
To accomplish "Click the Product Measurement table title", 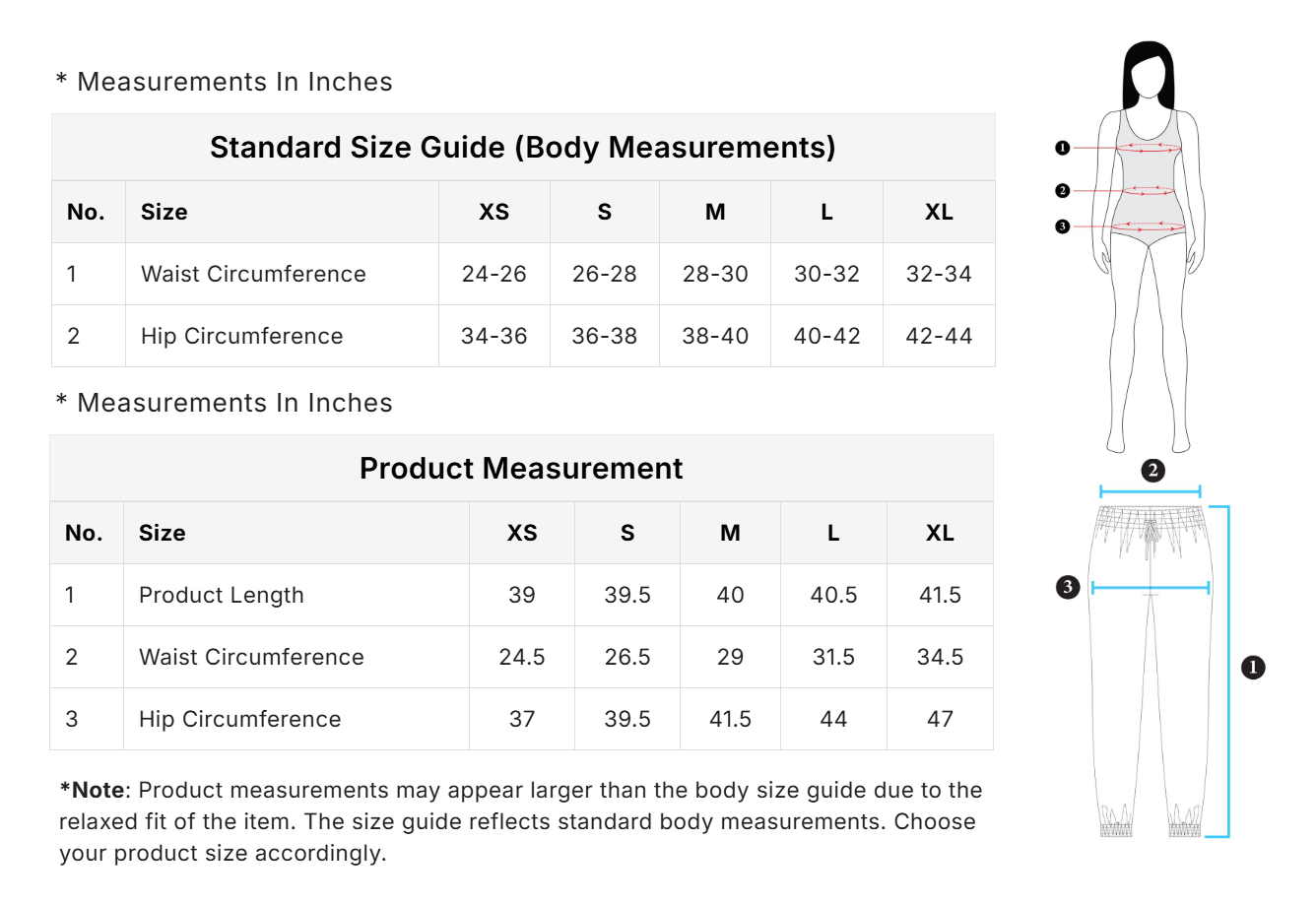I will click(521, 469).
